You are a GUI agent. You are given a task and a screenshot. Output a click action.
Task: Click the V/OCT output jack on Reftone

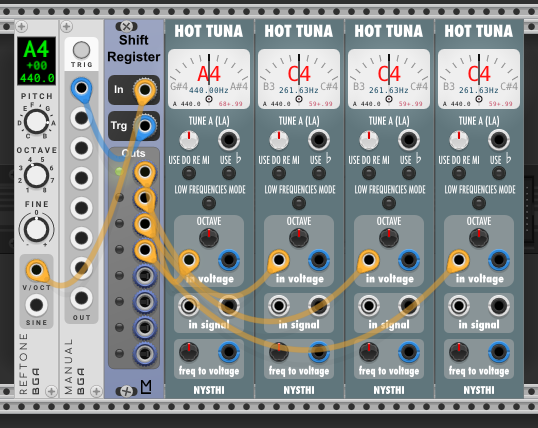coord(36,270)
